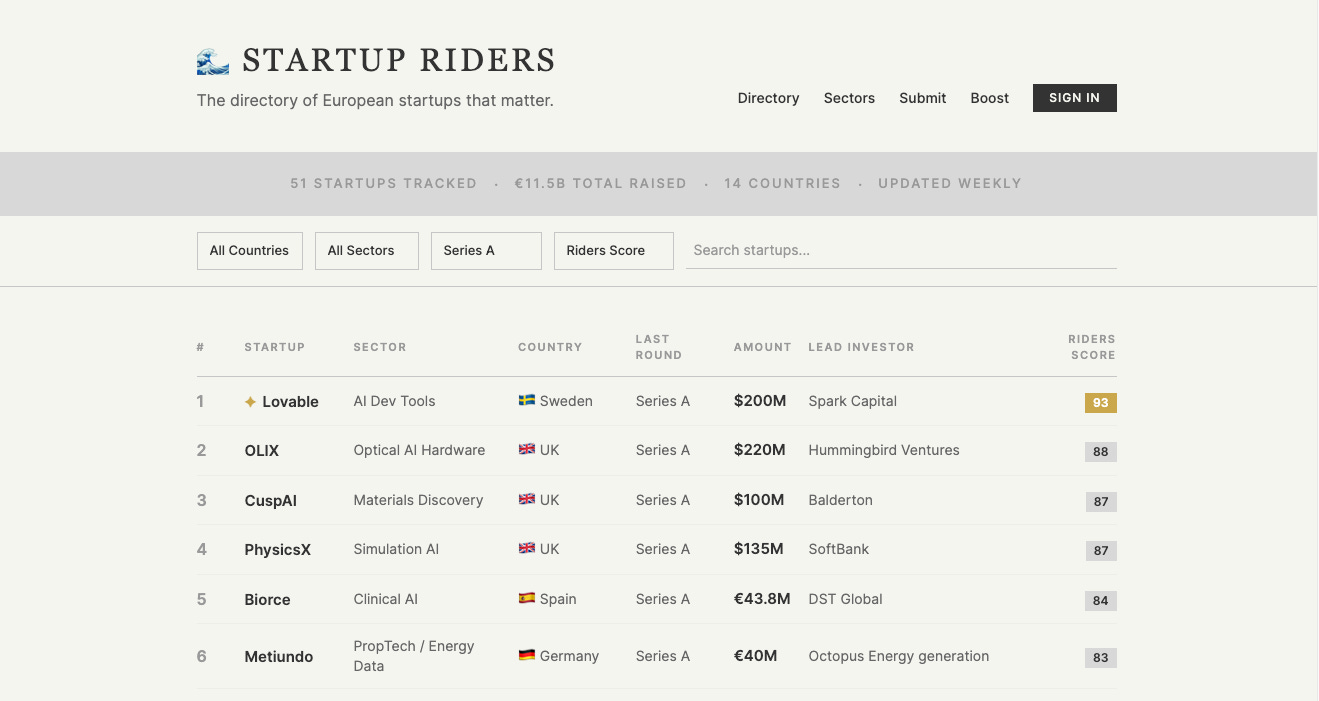Click the Sweden flag icon
This screenshot has height=701, width=1319.
(x=527, y=401)
